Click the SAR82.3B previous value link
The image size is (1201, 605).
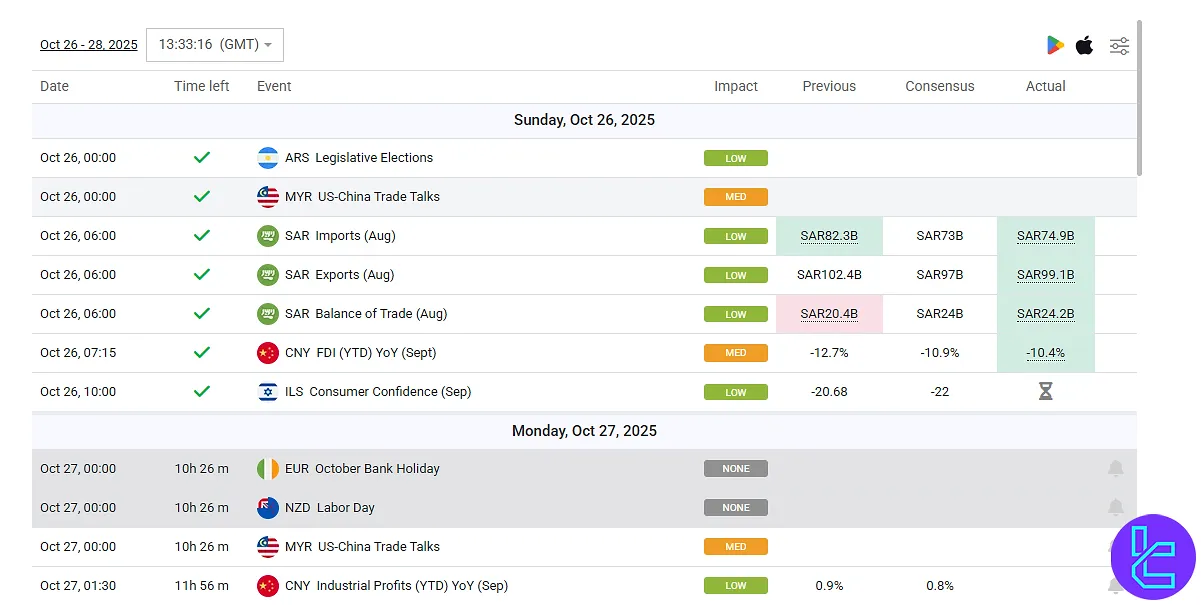pos(829,236)
